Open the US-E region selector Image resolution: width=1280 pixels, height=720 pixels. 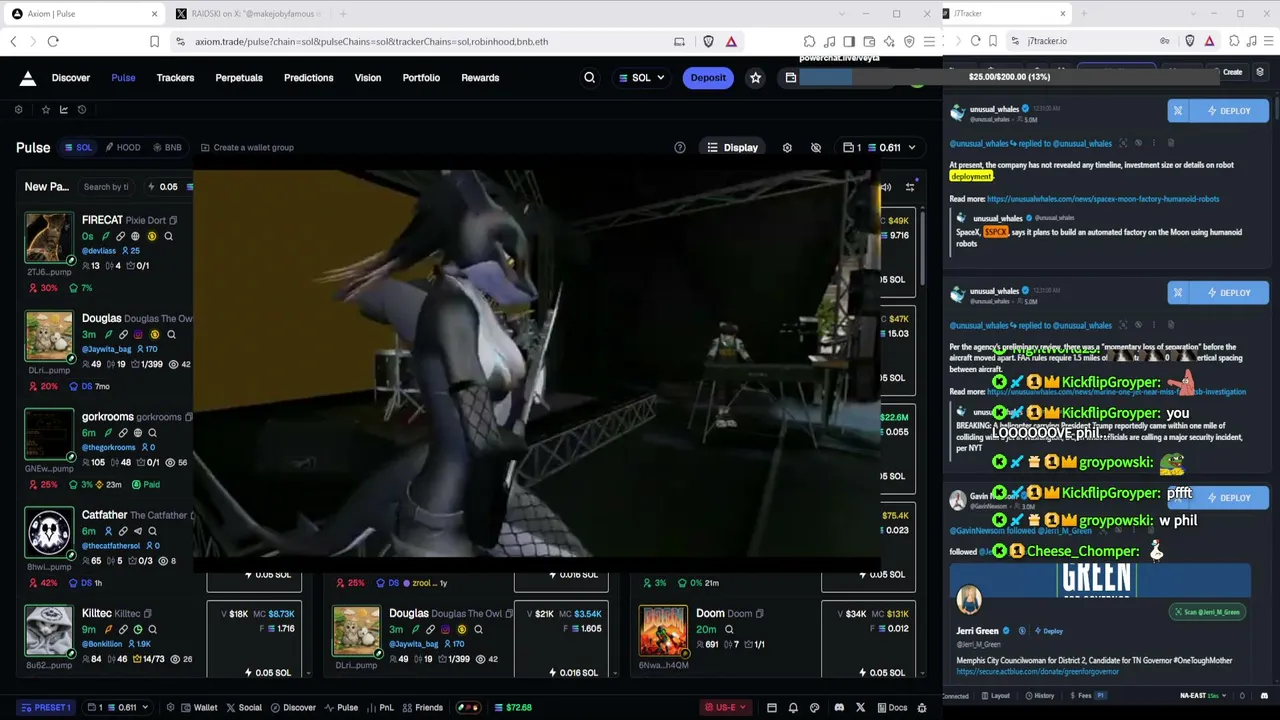click(725, 708)
